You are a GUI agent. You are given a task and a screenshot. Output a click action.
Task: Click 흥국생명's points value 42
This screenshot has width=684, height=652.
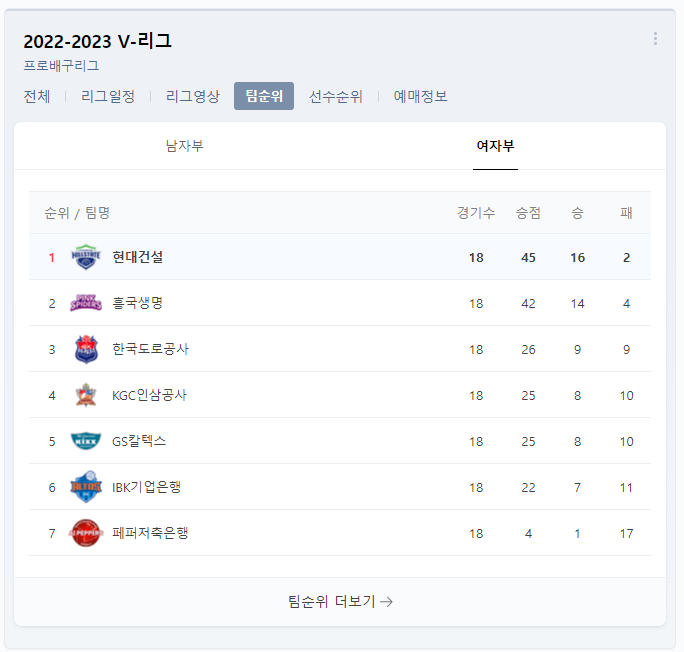pyautogui.click(x=528, y=304)
